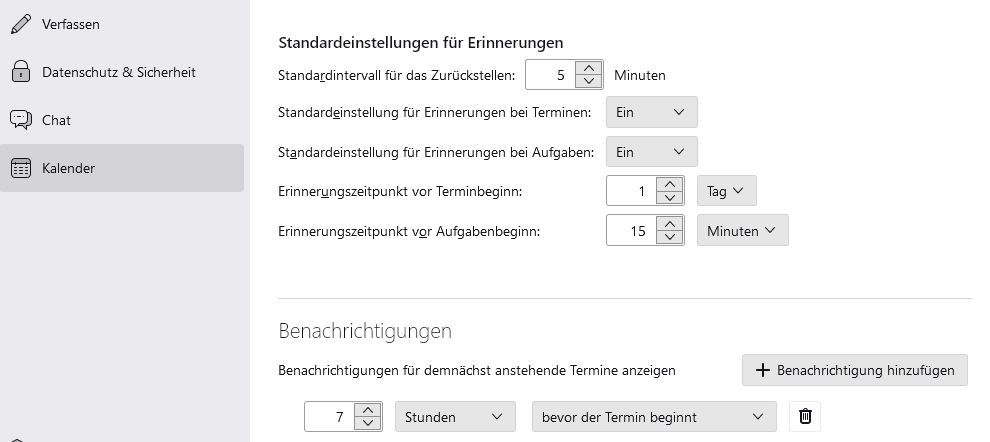The image size is (990, 442).
Task: Click the Chat speech bubble icon
Action: click(20, 120)
